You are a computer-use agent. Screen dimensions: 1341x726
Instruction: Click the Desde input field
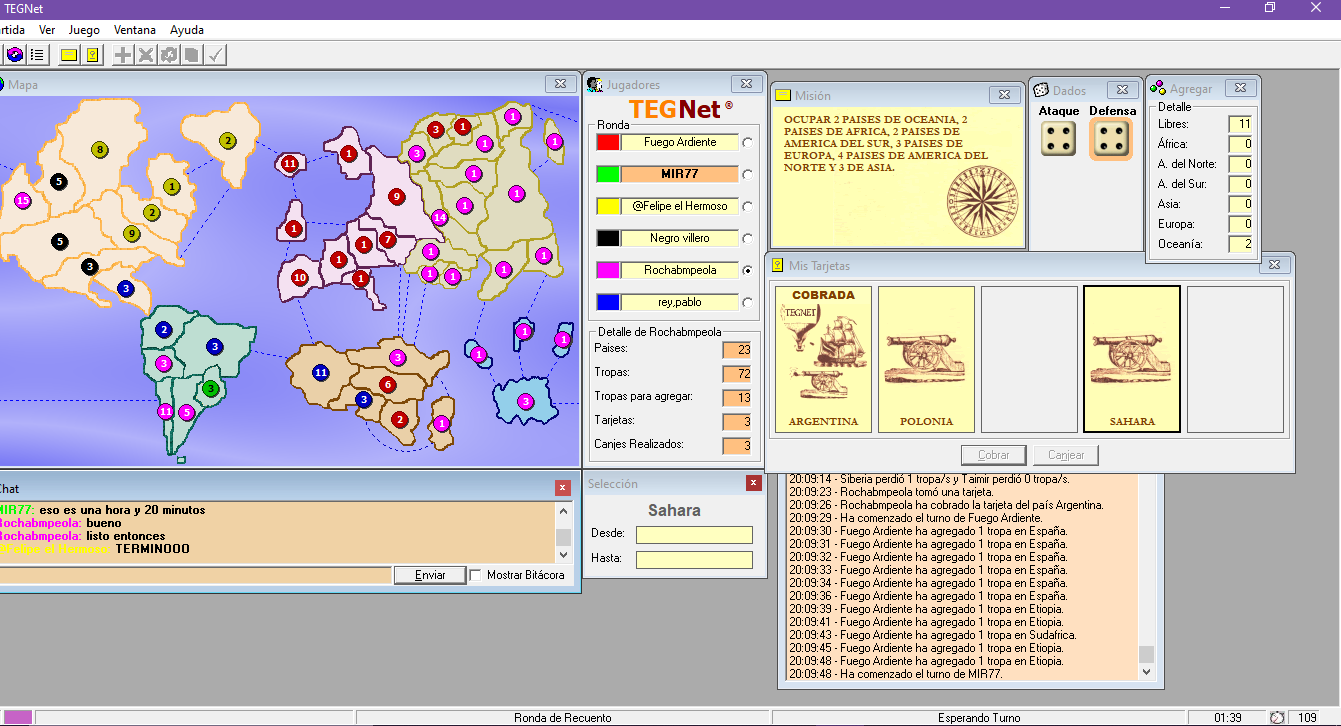tap(694, 535)
